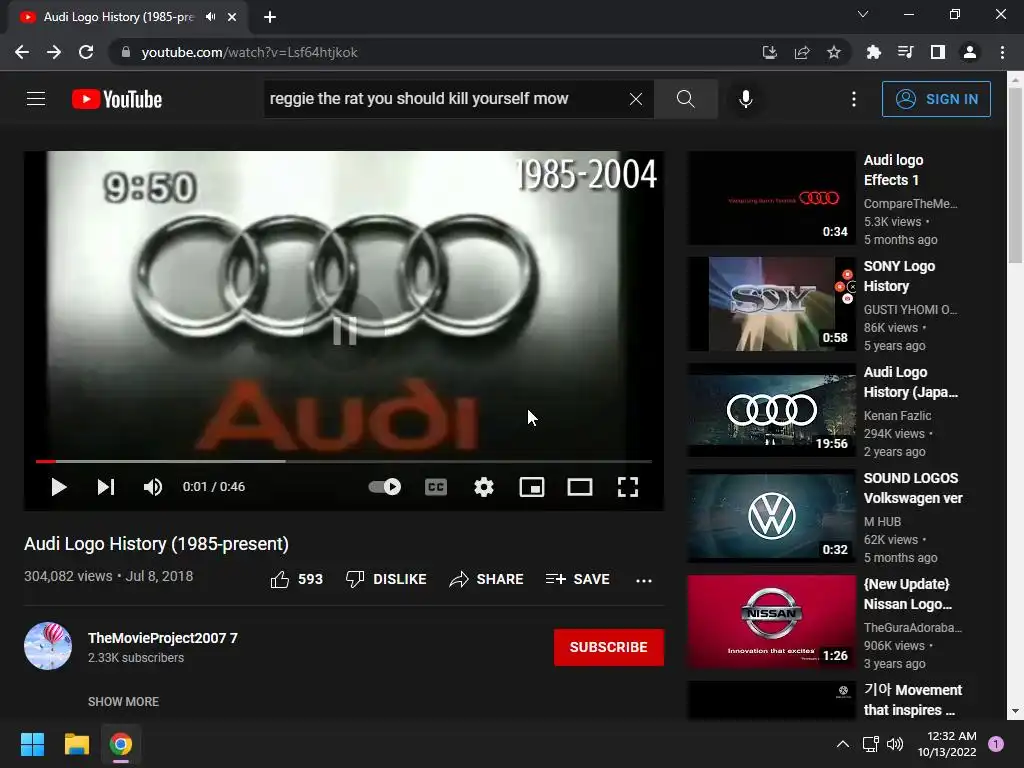The image size is (1024, 768).
Task: Show hidden system tray icons
Action: coord(843,744)
